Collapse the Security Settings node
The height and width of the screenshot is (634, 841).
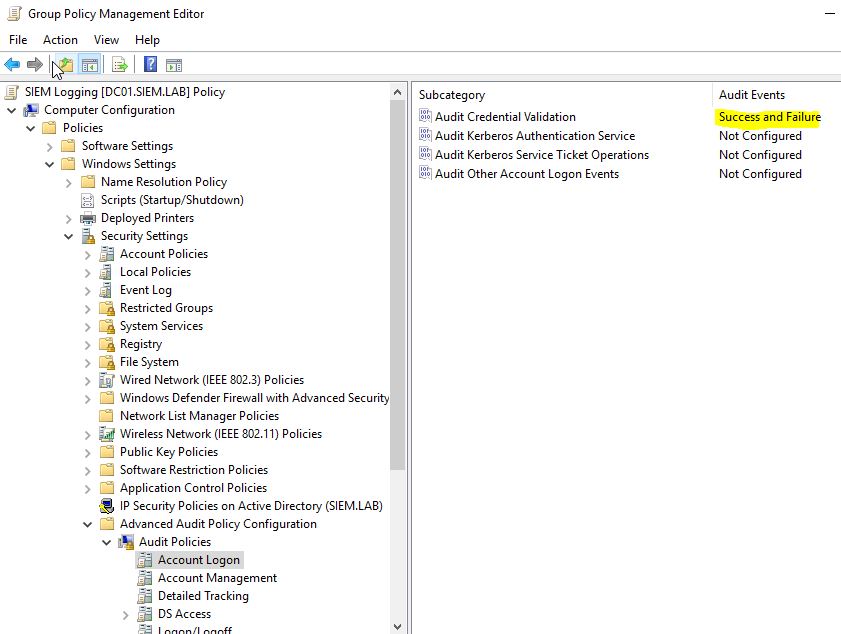click(x=69, y=237)
